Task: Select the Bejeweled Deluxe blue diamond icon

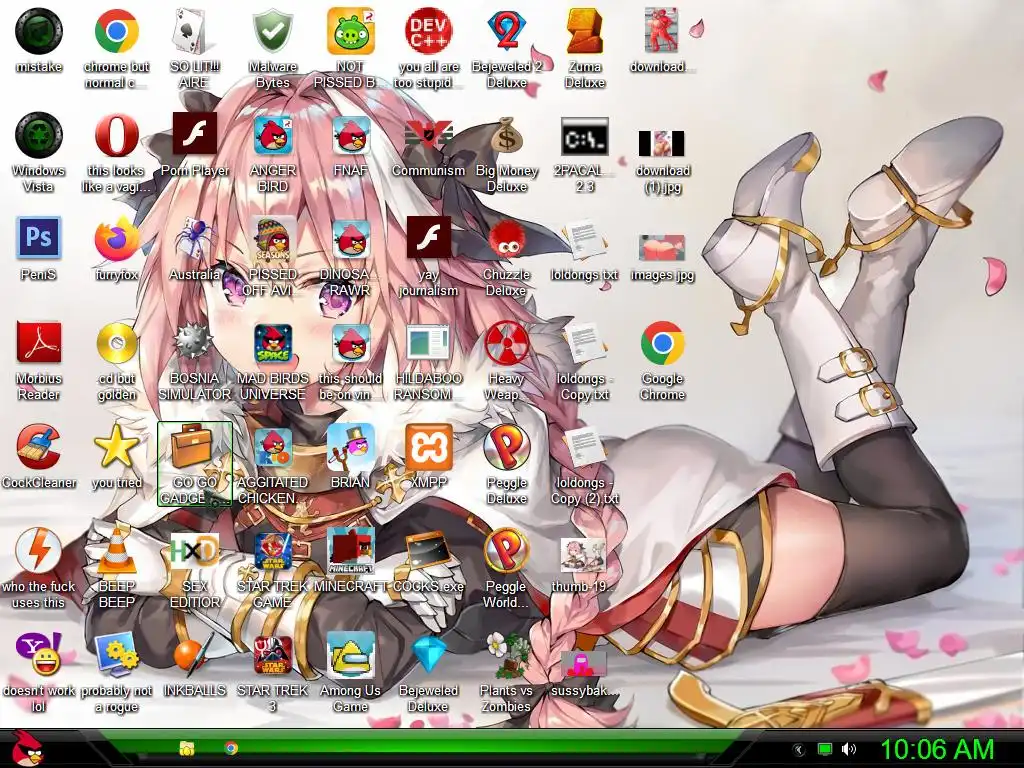Action: (428, 654)
